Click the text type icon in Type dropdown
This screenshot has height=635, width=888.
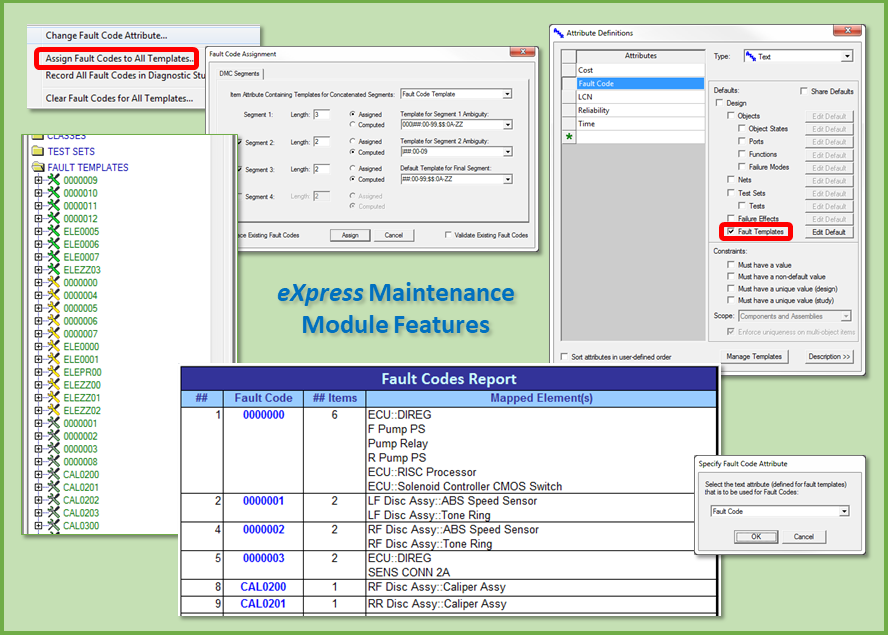click(x=751, y=57)
